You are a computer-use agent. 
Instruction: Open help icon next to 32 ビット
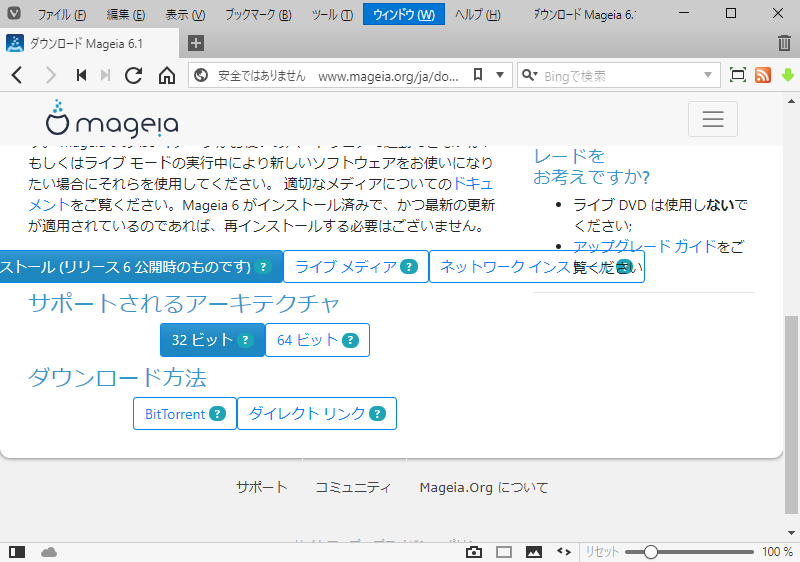coord(245,340)
